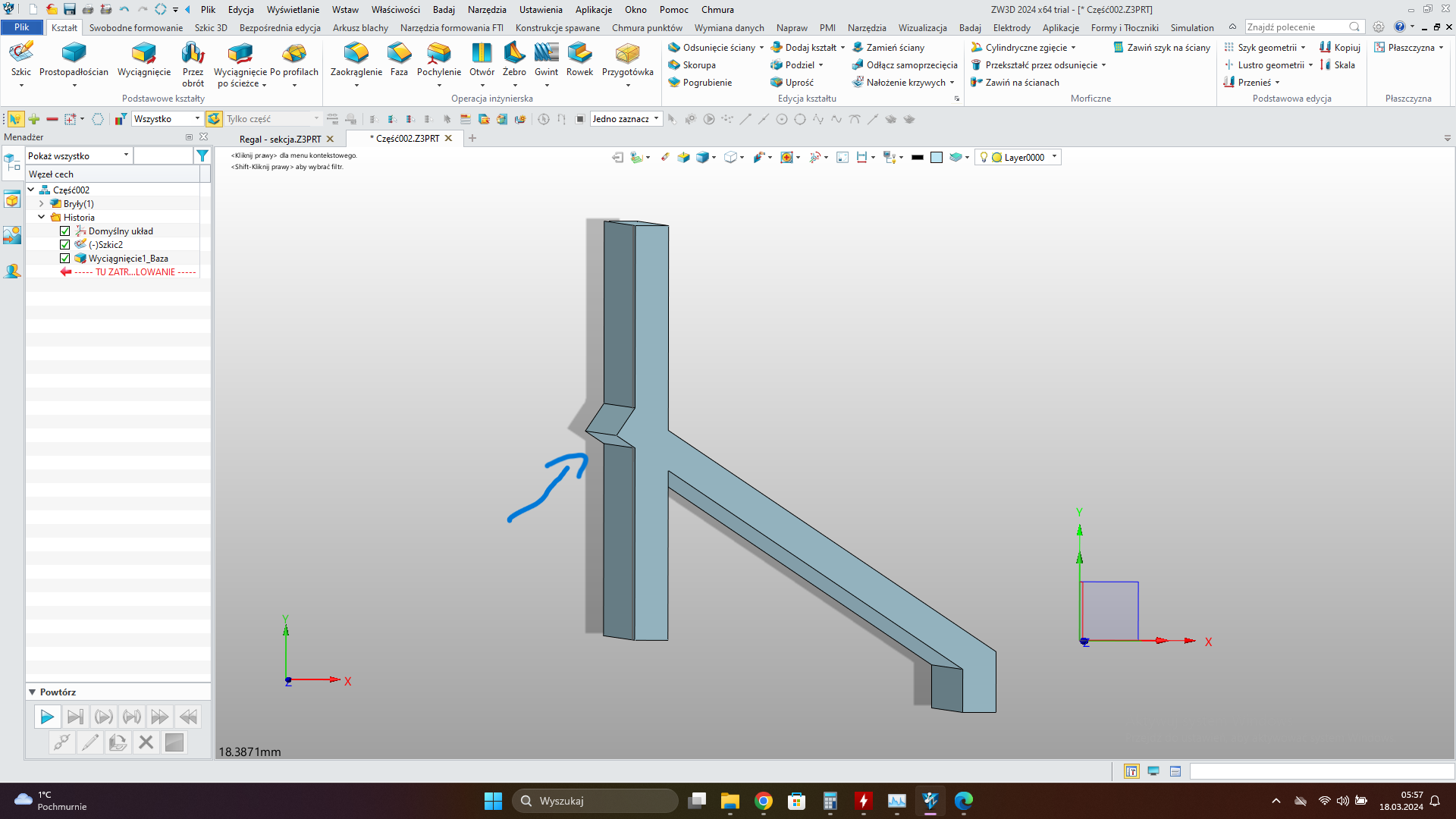Click the Lustro geometrii button
The width and height of the screenshot is (1456, 819).
coord(1263,65)
